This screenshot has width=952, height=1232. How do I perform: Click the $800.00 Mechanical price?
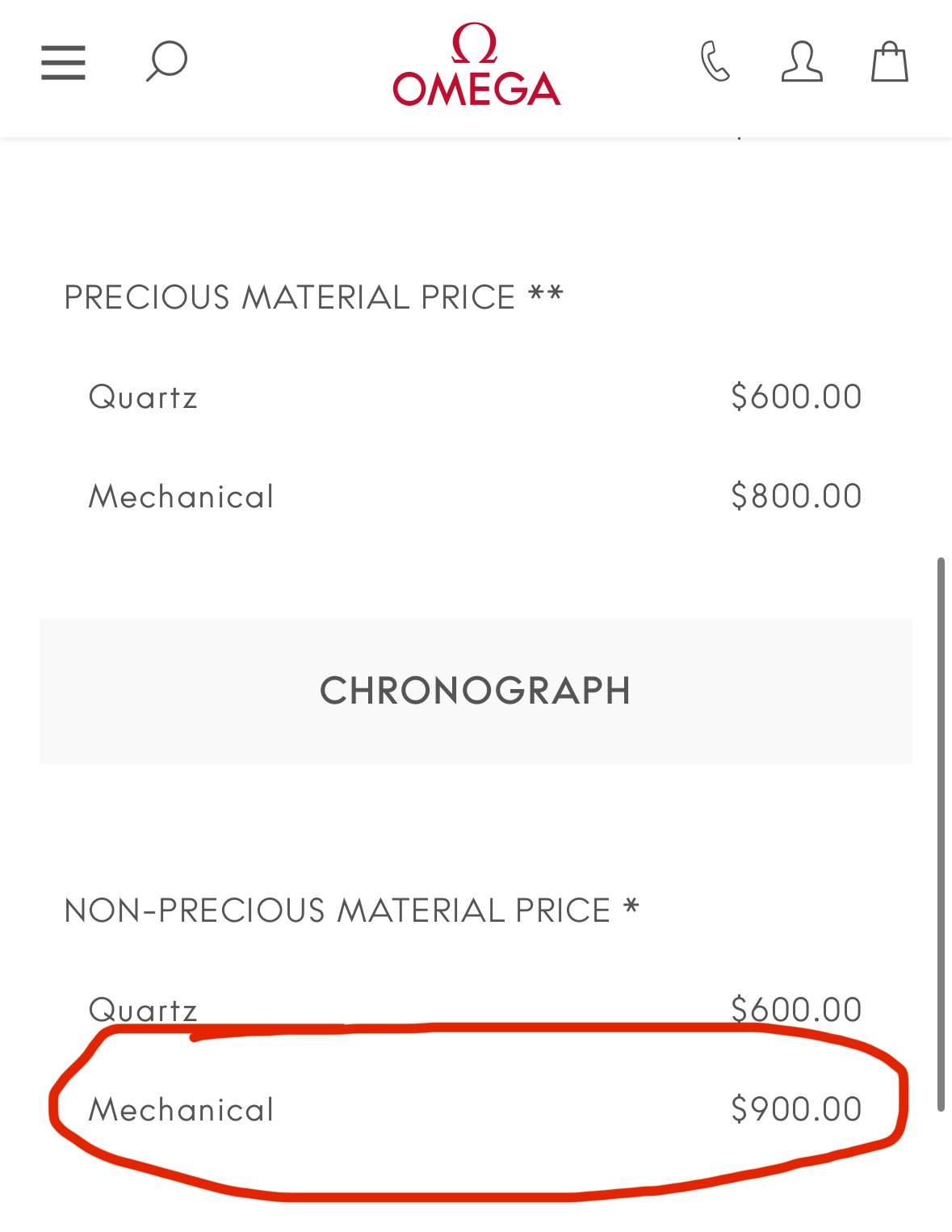pos(796,496)
